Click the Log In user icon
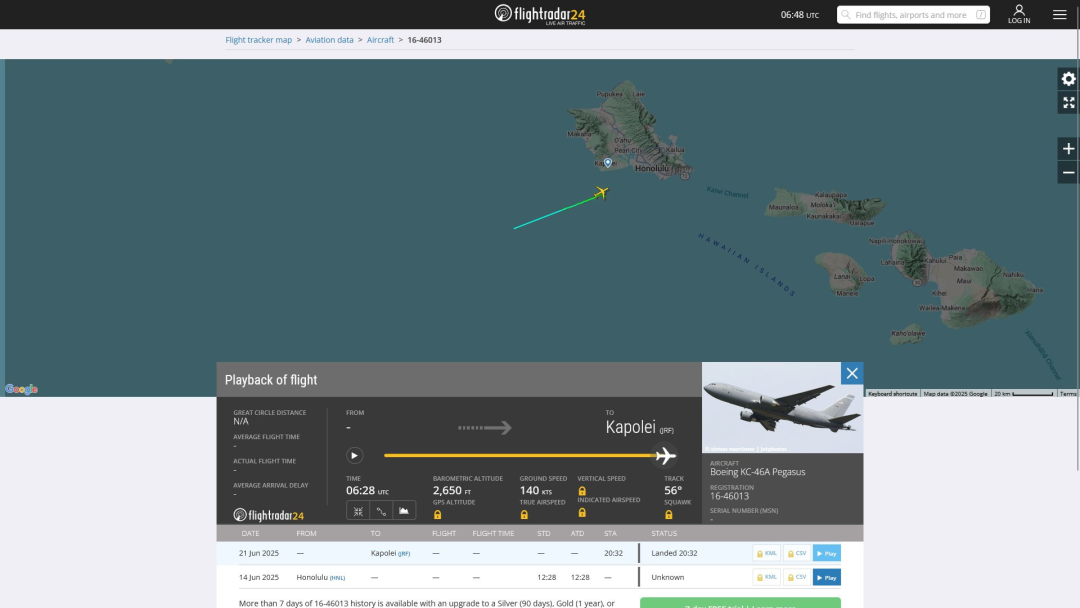 point(1019,14)
